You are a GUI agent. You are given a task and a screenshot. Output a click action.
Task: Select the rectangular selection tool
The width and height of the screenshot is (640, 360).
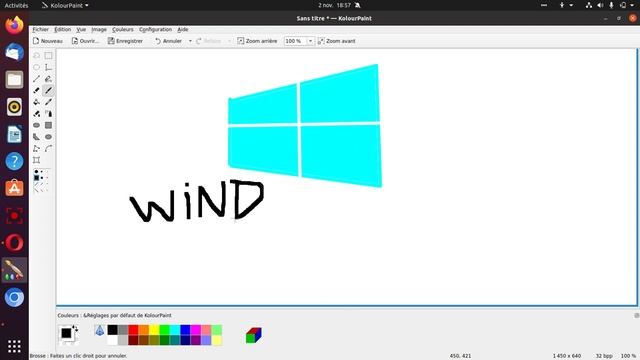[48, 56]
